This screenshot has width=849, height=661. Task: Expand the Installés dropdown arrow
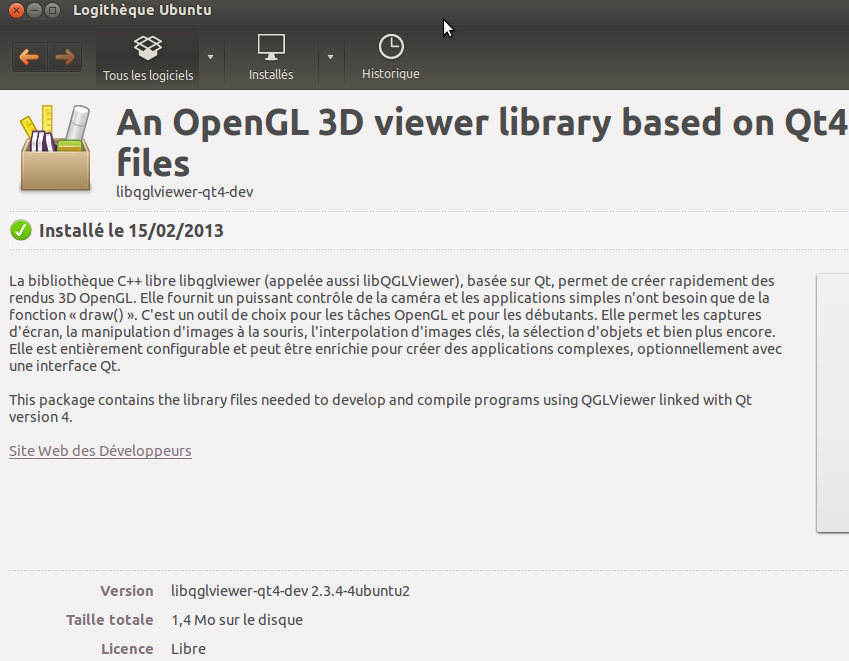click(x=330, y=57)
